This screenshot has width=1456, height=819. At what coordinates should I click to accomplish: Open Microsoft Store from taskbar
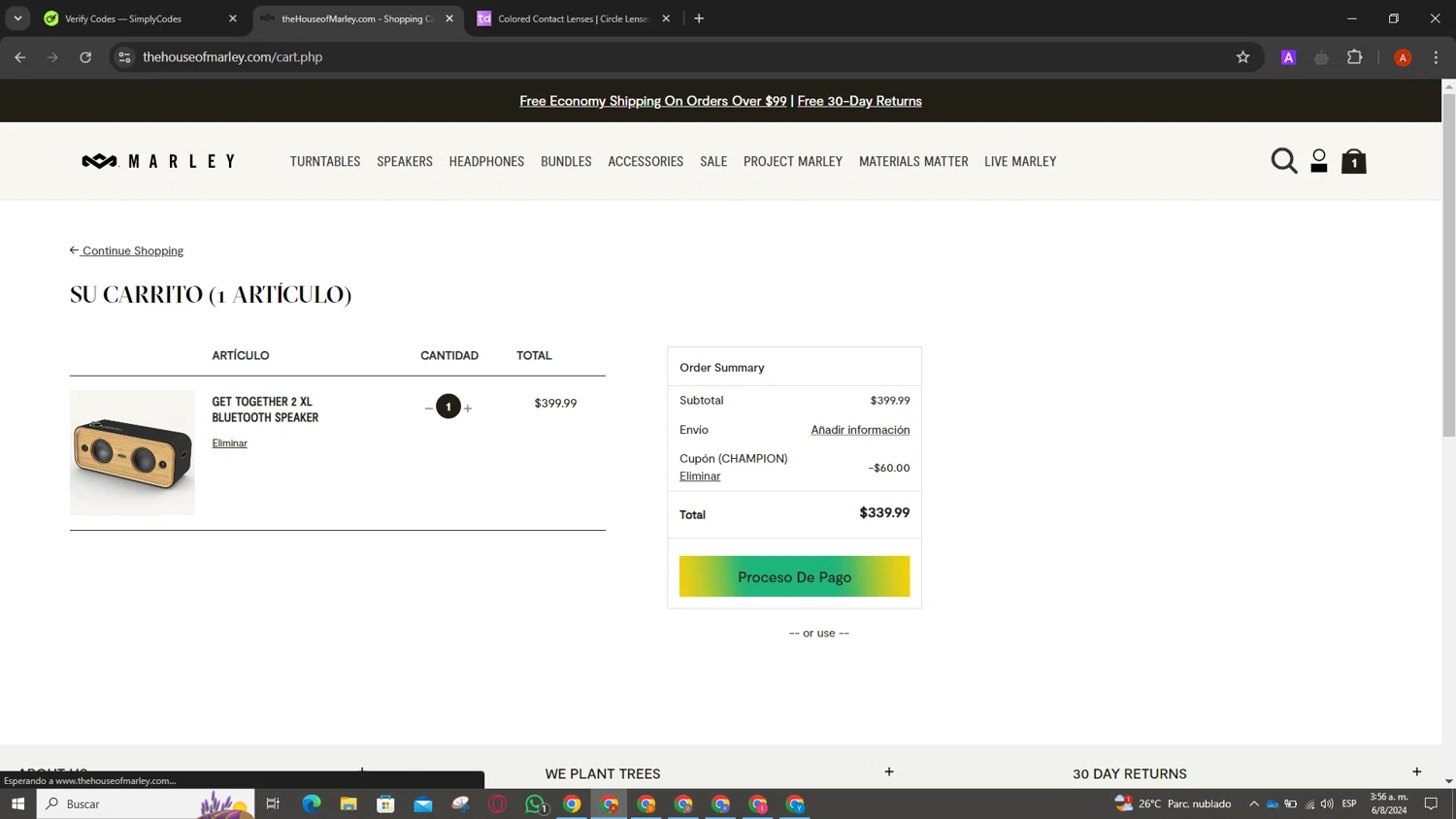point(385,803)
